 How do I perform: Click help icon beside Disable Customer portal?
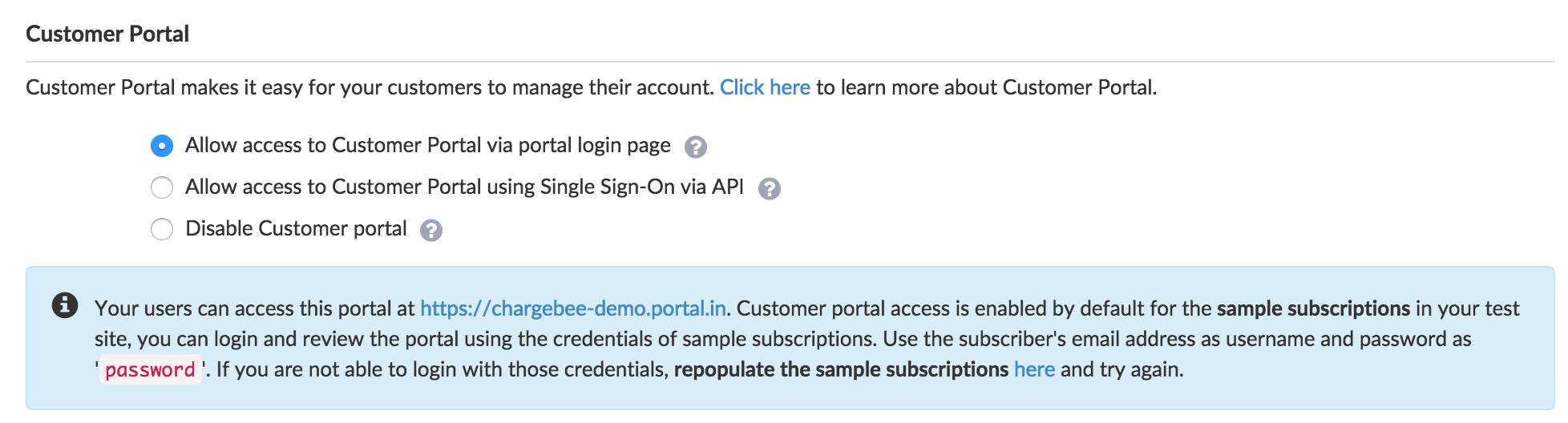tap(431, 231)
